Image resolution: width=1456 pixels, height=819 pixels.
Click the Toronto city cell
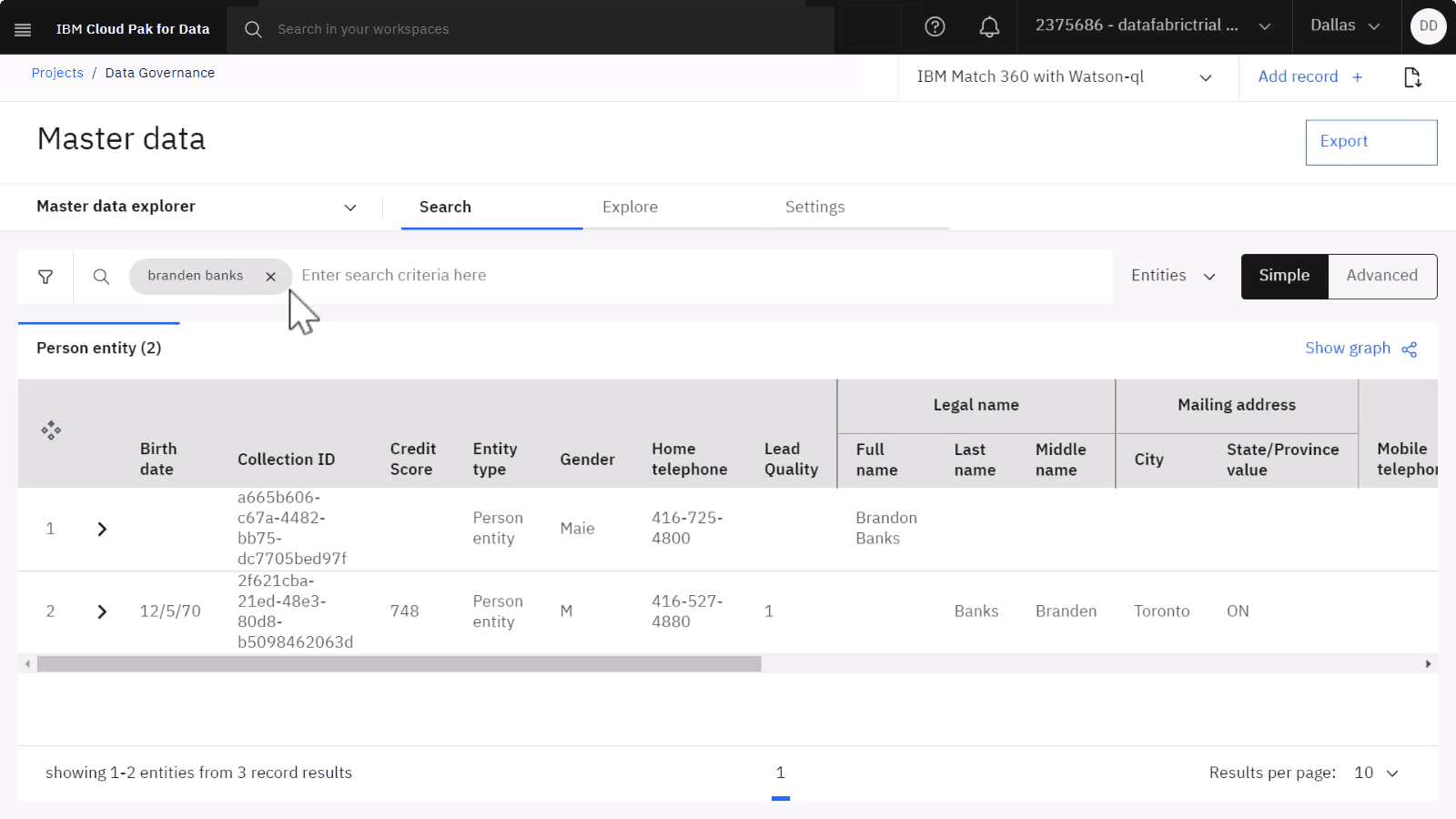point(1161,612)
